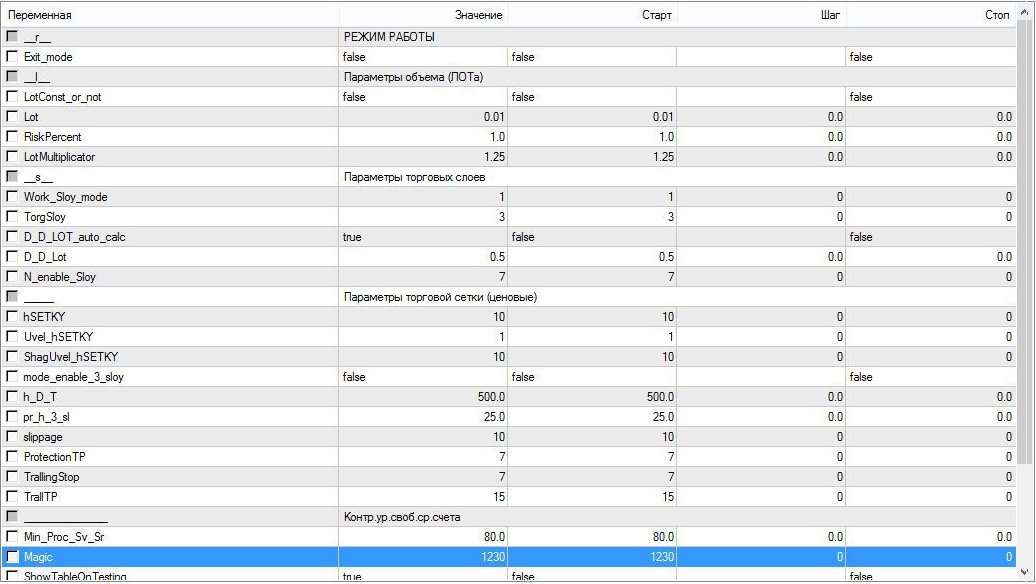Open the D_D_LOT_auto_calc value true cell
The width and height of the screenshot is (1036, 584).
pyautogui.click(x=423, y=237)
